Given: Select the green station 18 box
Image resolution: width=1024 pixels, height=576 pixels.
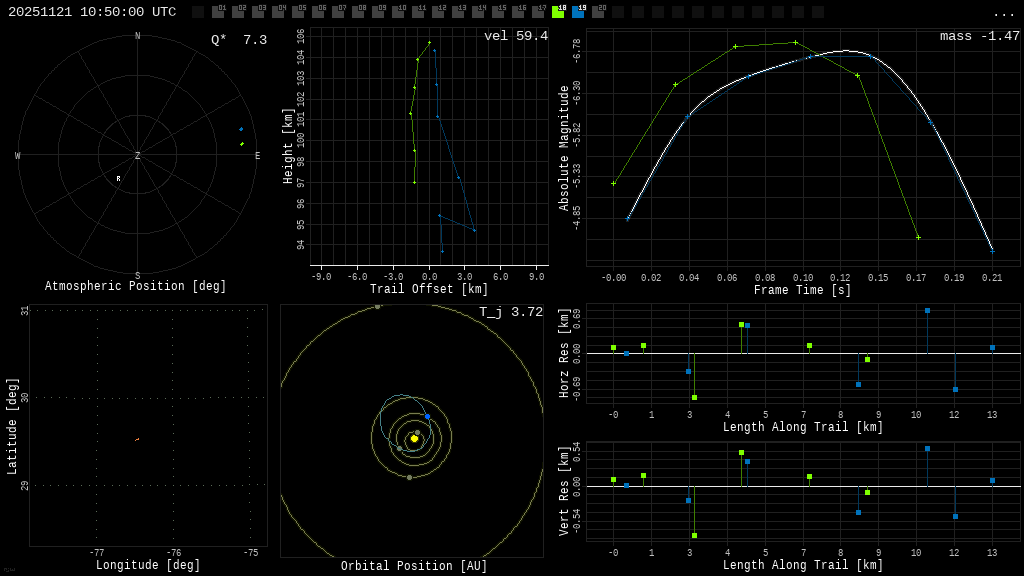Looking at the screenshot, I should (x=558, y=12).
